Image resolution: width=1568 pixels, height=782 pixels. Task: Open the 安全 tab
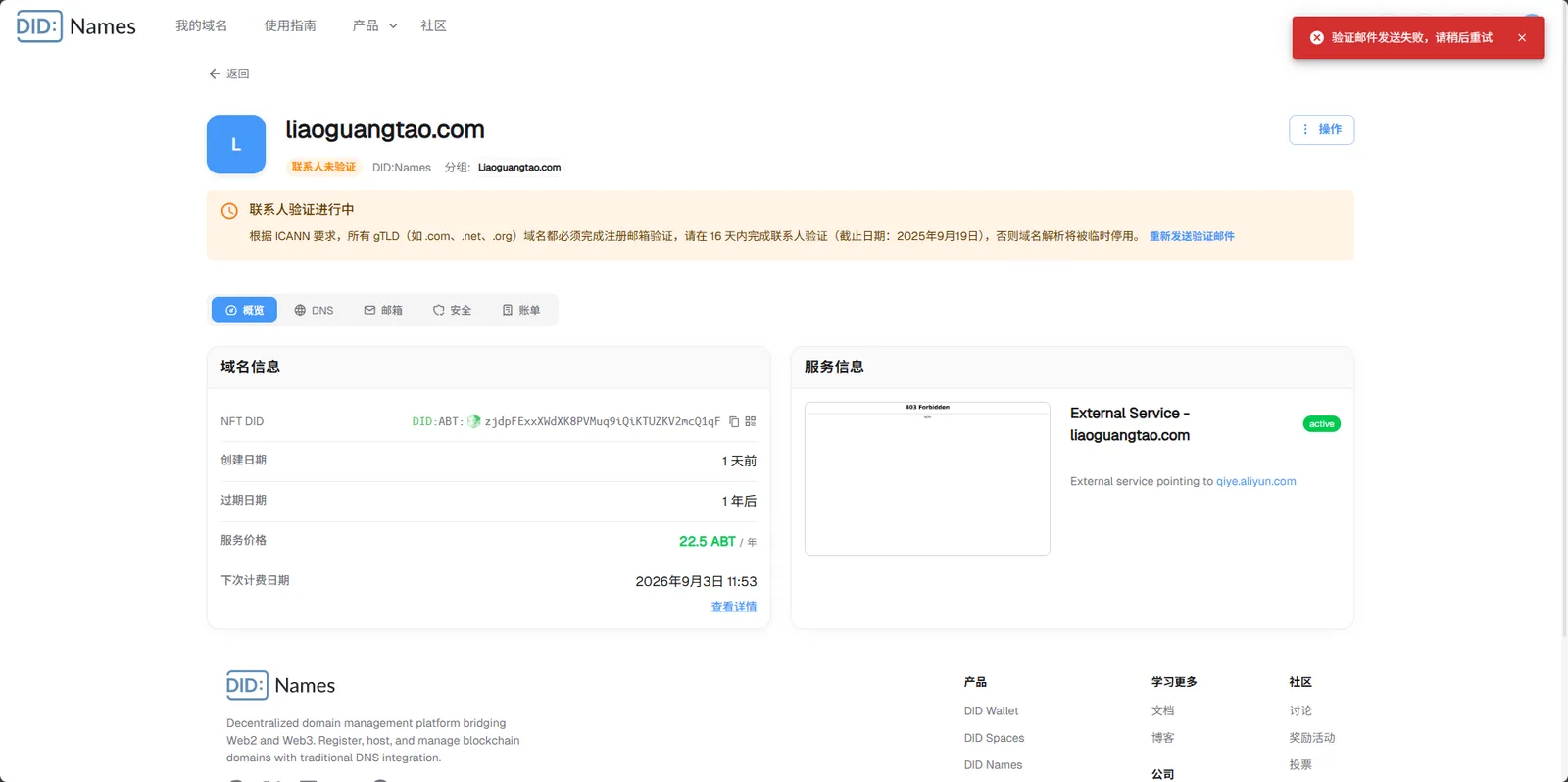click(x=452, y=310)
